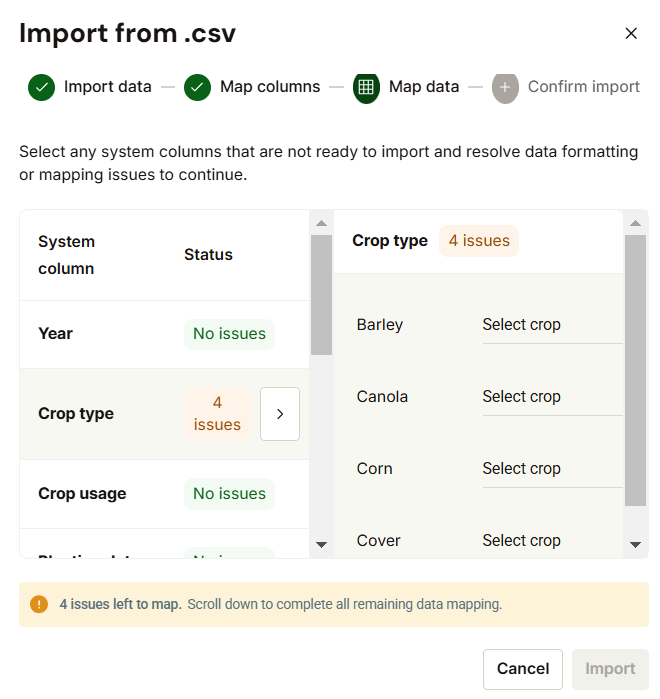Open Select crop dropdown for Corn
This screenshot has width=660, height=699.
(x=552, y=469)
